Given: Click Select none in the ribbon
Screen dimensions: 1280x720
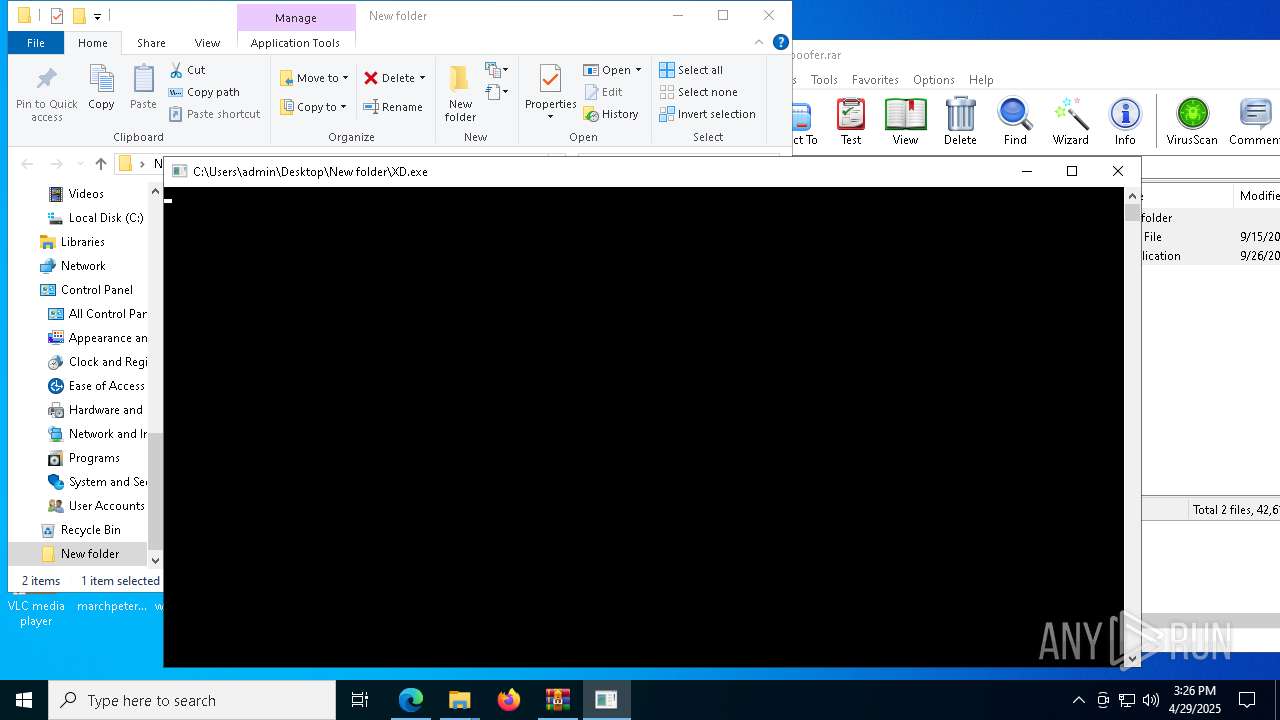Looking at the screenshot, I should (698, 92).
